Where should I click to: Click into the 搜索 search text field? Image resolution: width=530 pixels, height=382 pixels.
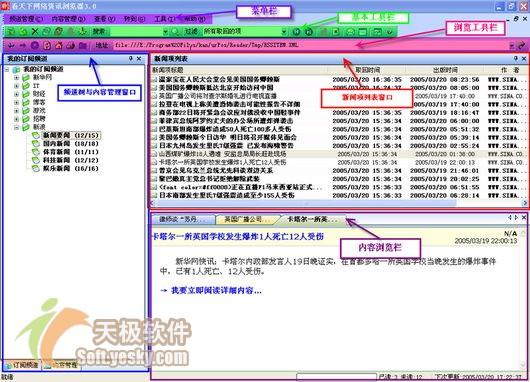pos(136,32)
